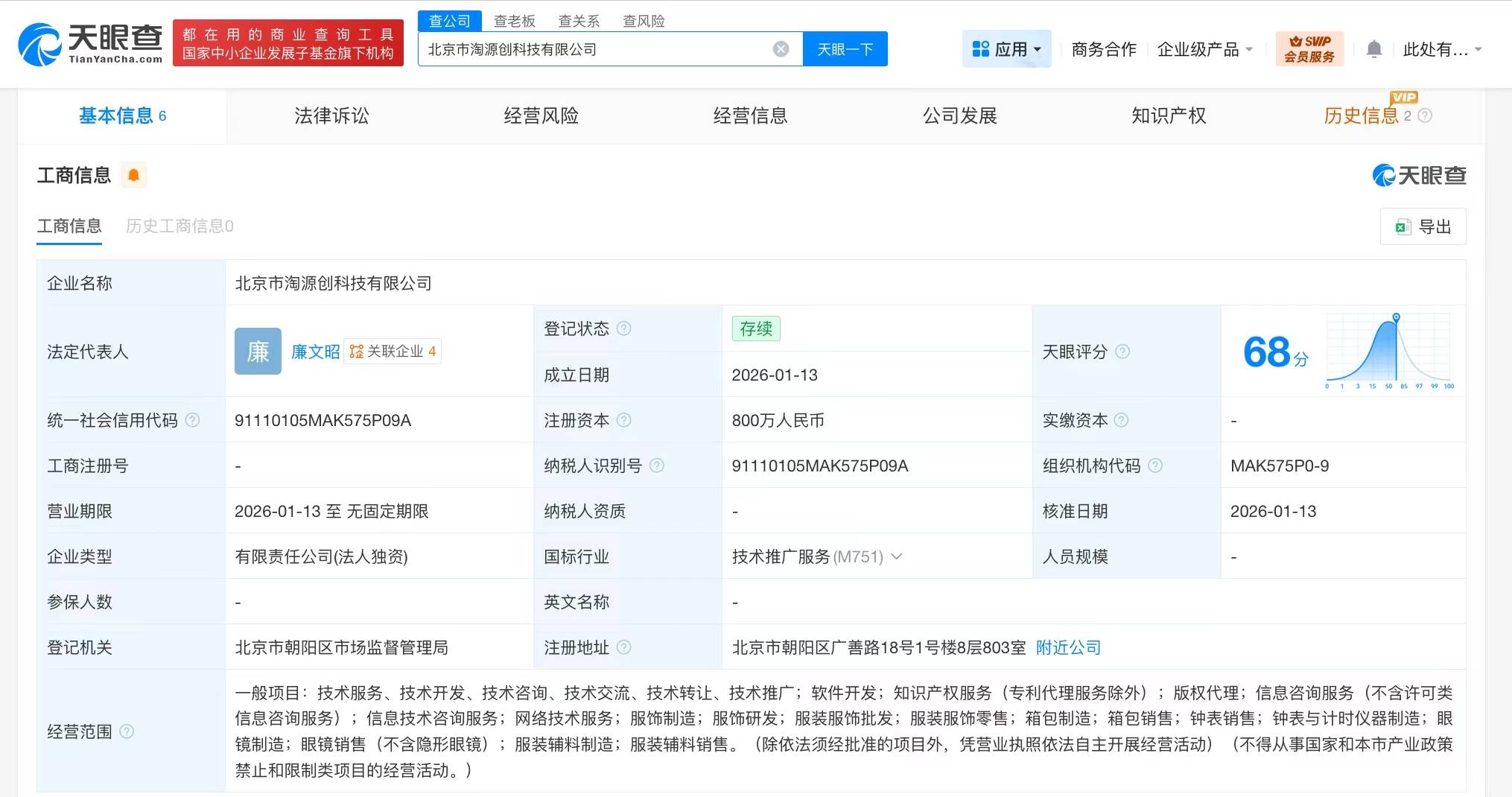Click the bell icon beside 工商信息 heading

(134, 174)
